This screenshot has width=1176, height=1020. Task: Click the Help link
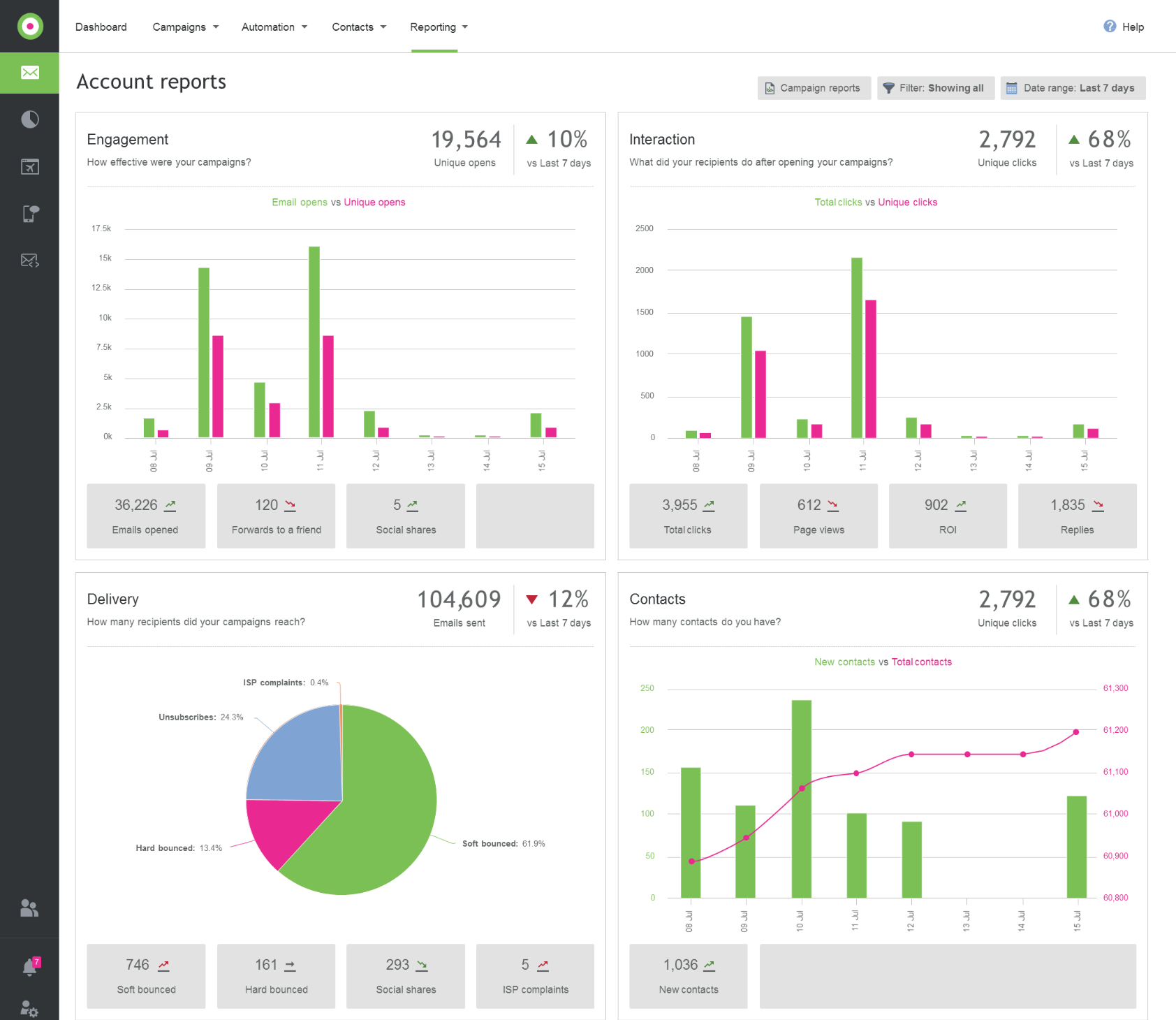1133,27
